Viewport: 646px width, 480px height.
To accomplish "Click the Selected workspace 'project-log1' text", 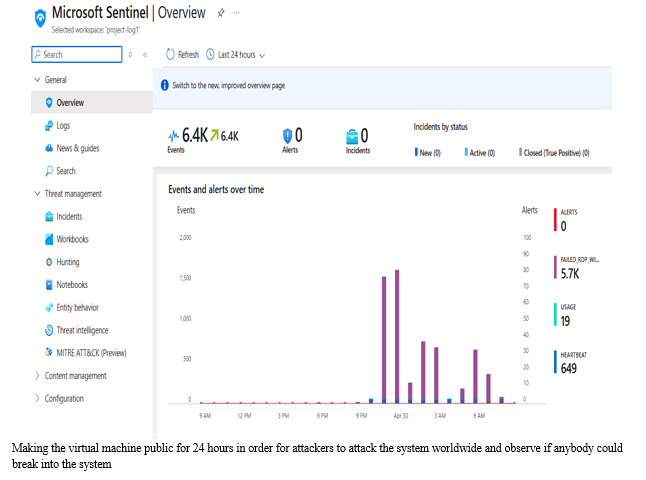I will coord(96,30).
